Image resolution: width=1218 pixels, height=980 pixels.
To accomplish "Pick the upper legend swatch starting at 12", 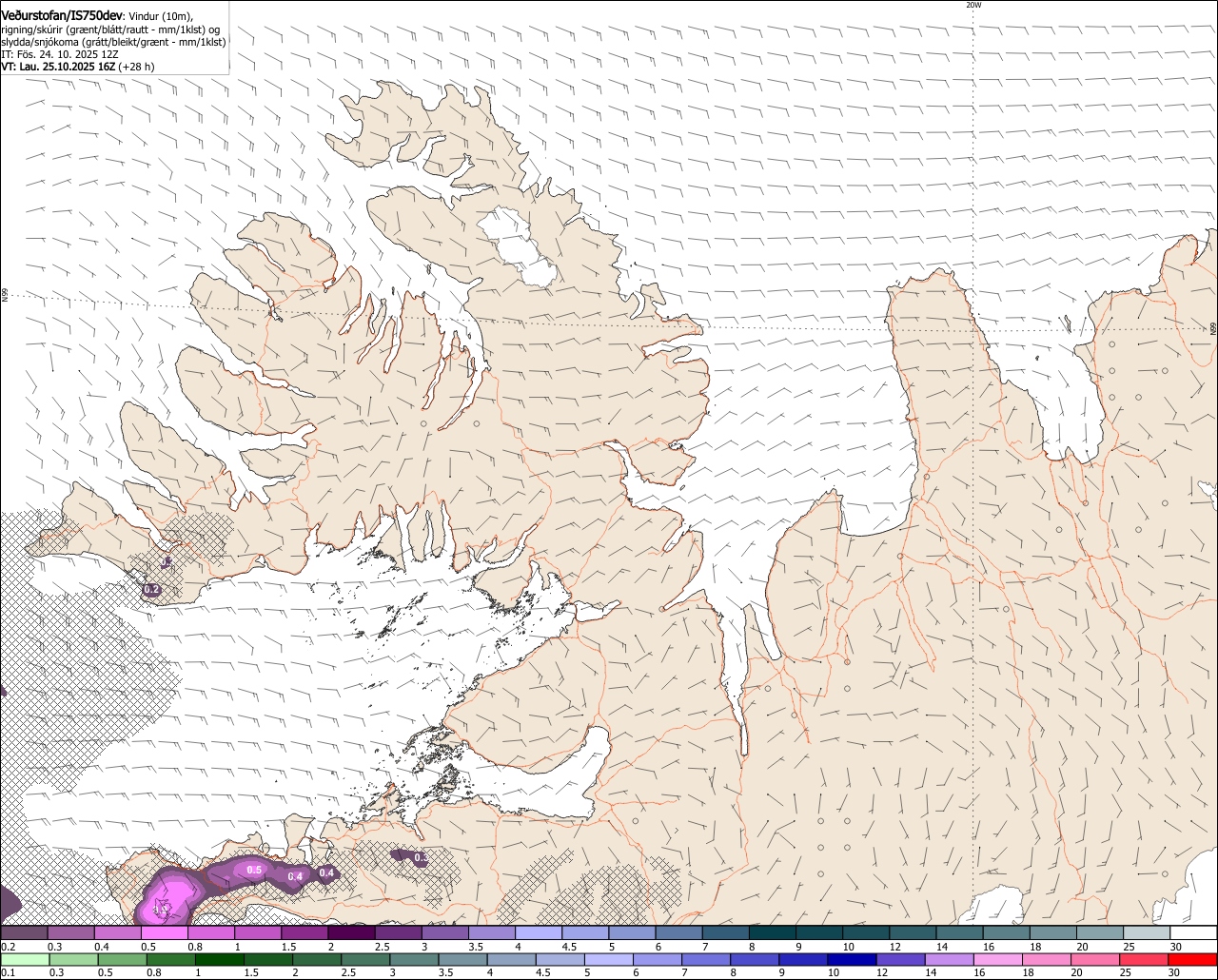I will click(x=913, y=933).
